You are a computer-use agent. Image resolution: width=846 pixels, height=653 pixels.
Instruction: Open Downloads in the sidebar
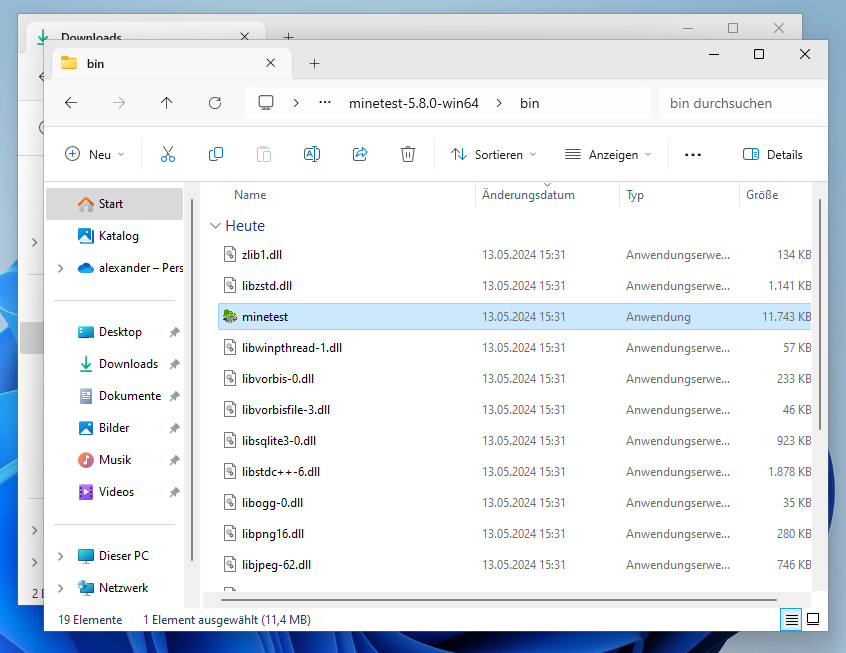[114, 364]
